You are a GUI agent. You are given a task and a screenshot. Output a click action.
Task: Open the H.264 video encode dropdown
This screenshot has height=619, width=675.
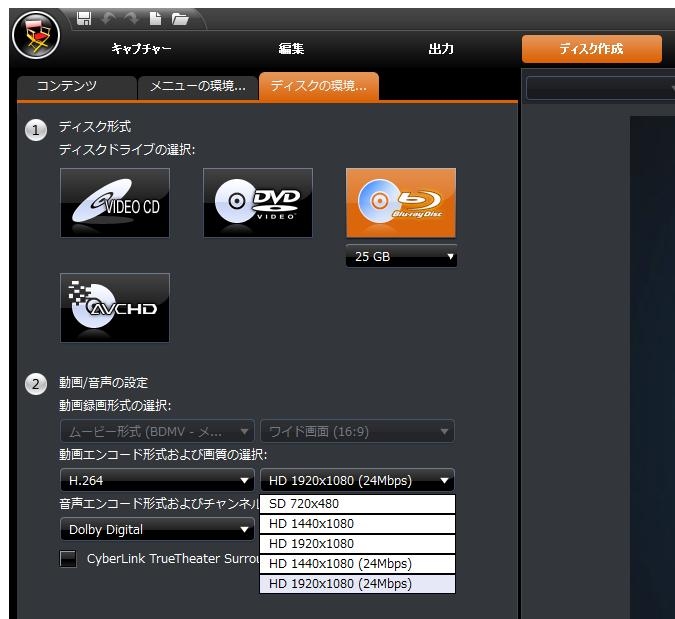pyautogui.click(x=157, y=480)
